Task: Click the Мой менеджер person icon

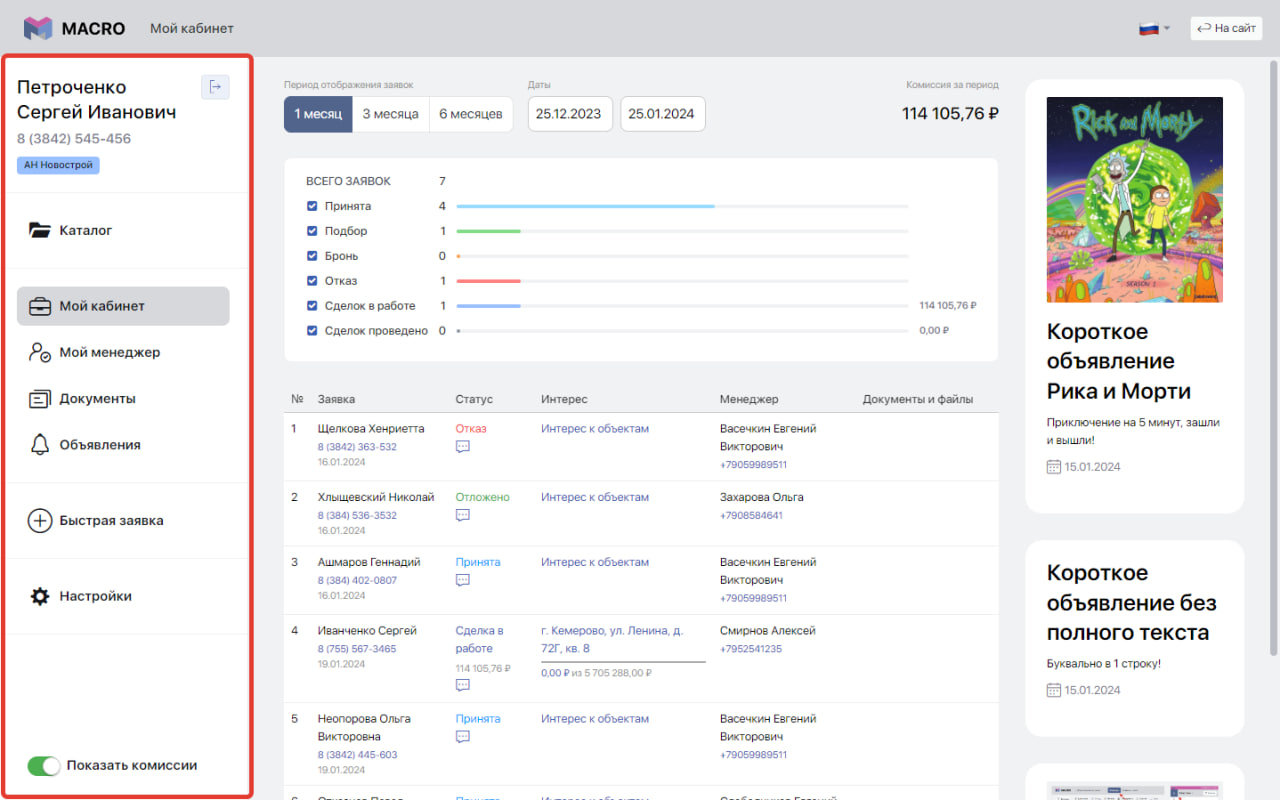Action: [x=40, y=352]
